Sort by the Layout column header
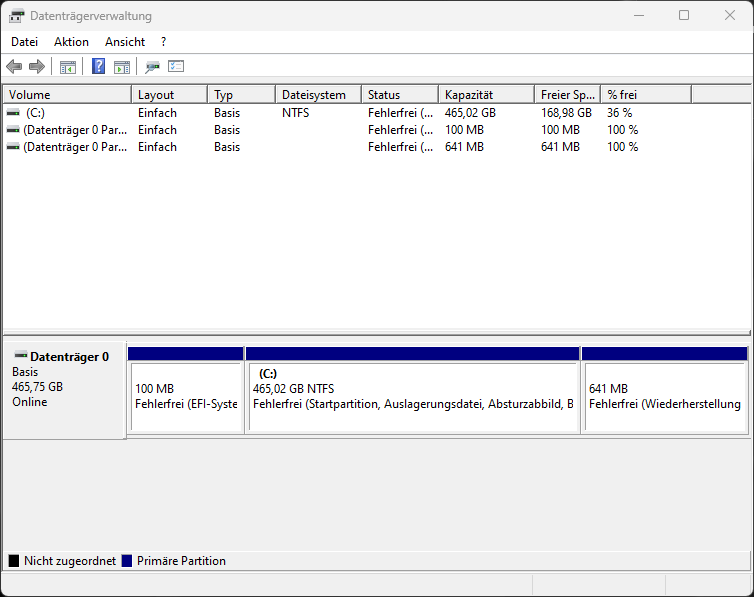This screenshot has height=597, width=754. pyautogui.click(x=170, y=95)
